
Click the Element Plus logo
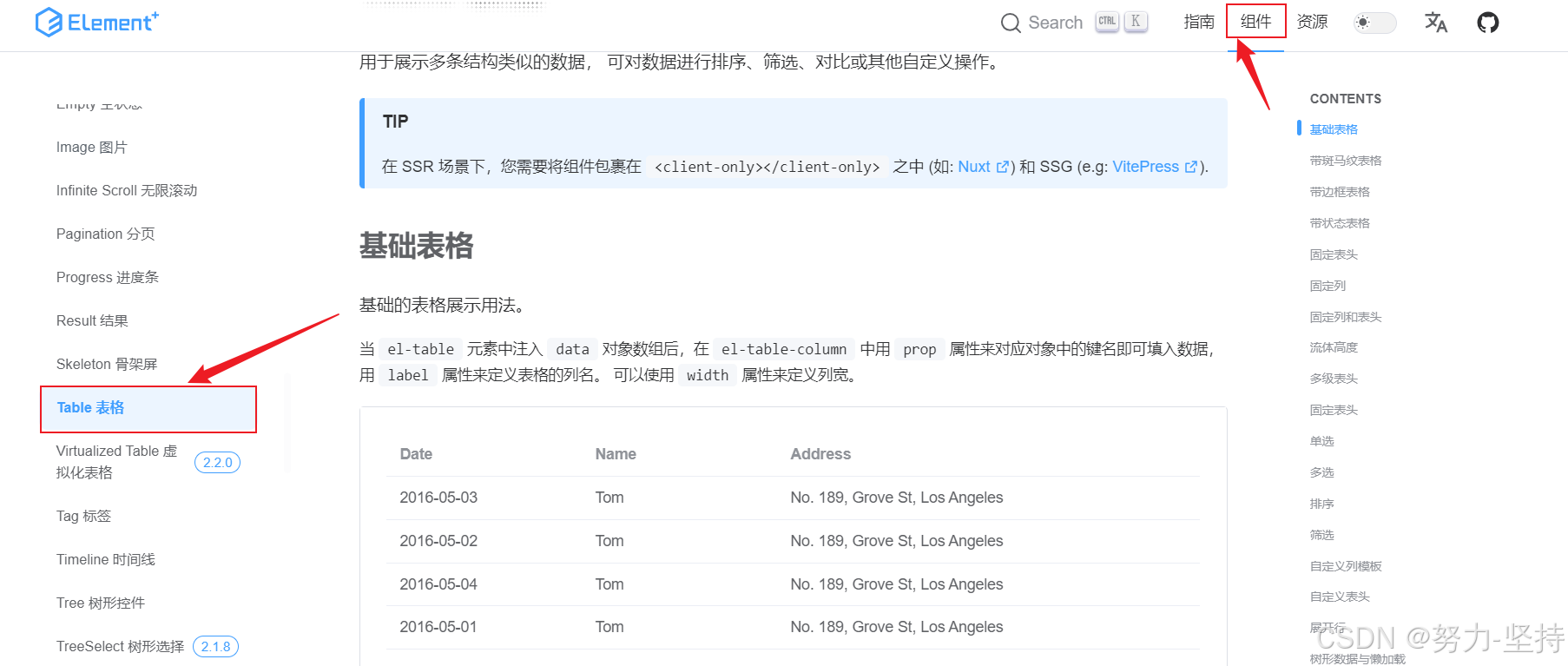[96, 22]
